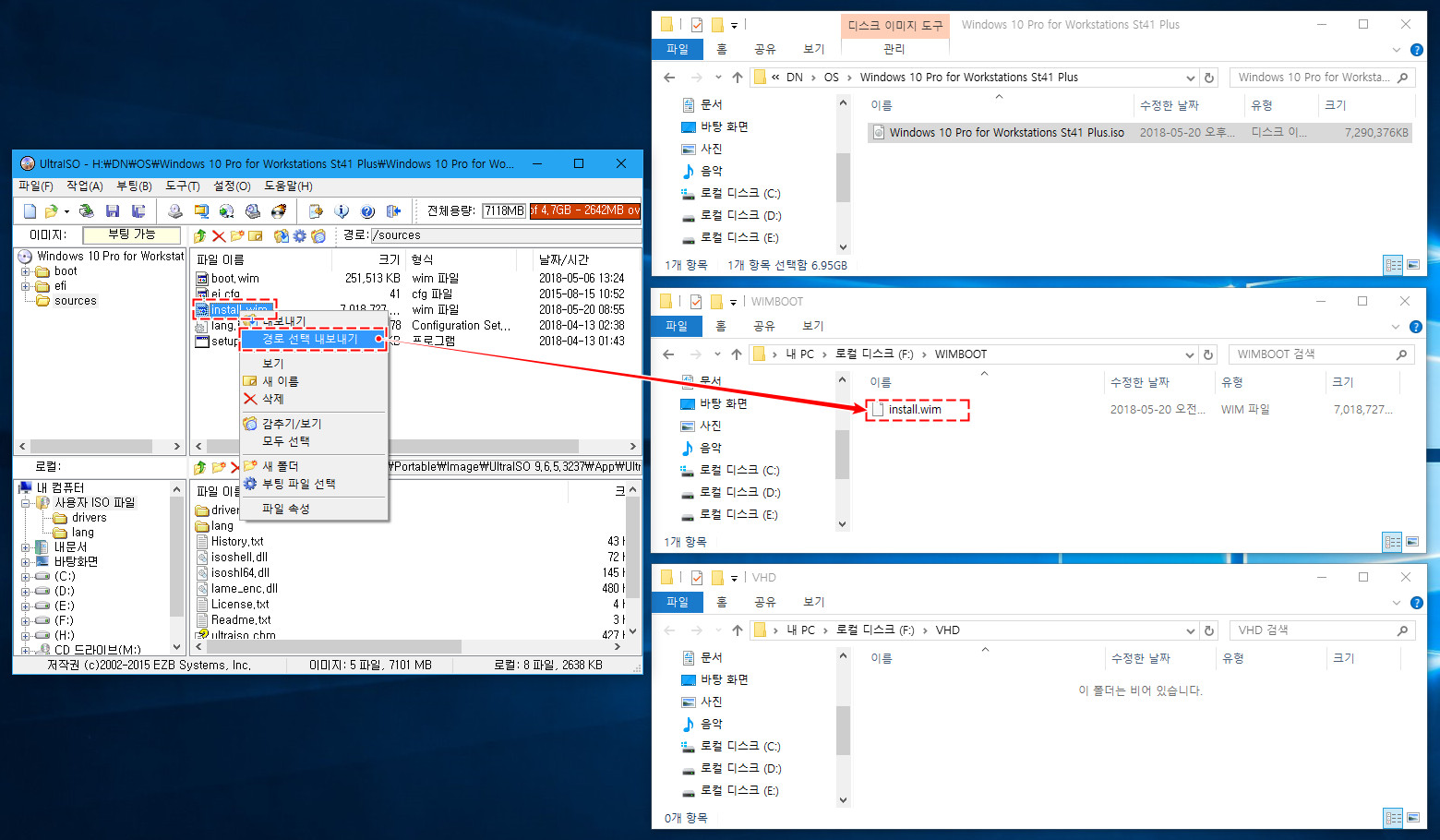Open the 부팅(B) menu in UltraISO
Viewport: 1440px width, 840px height.
(x=134, y=186)
